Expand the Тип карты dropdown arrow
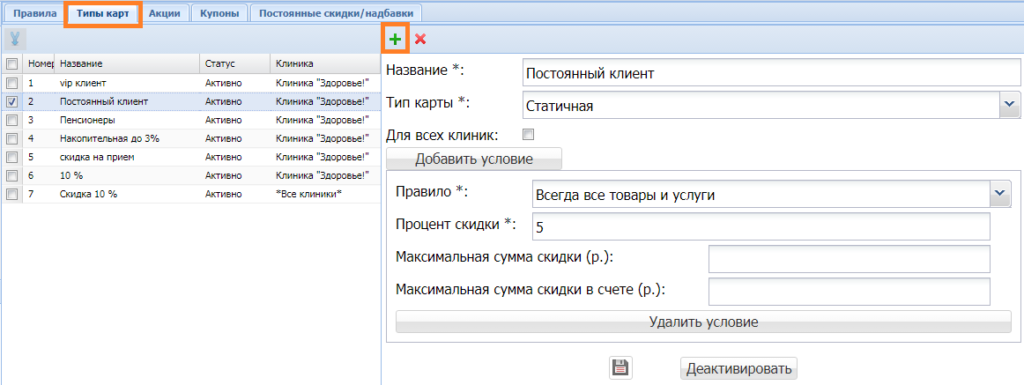 [x=1010, y=105]
